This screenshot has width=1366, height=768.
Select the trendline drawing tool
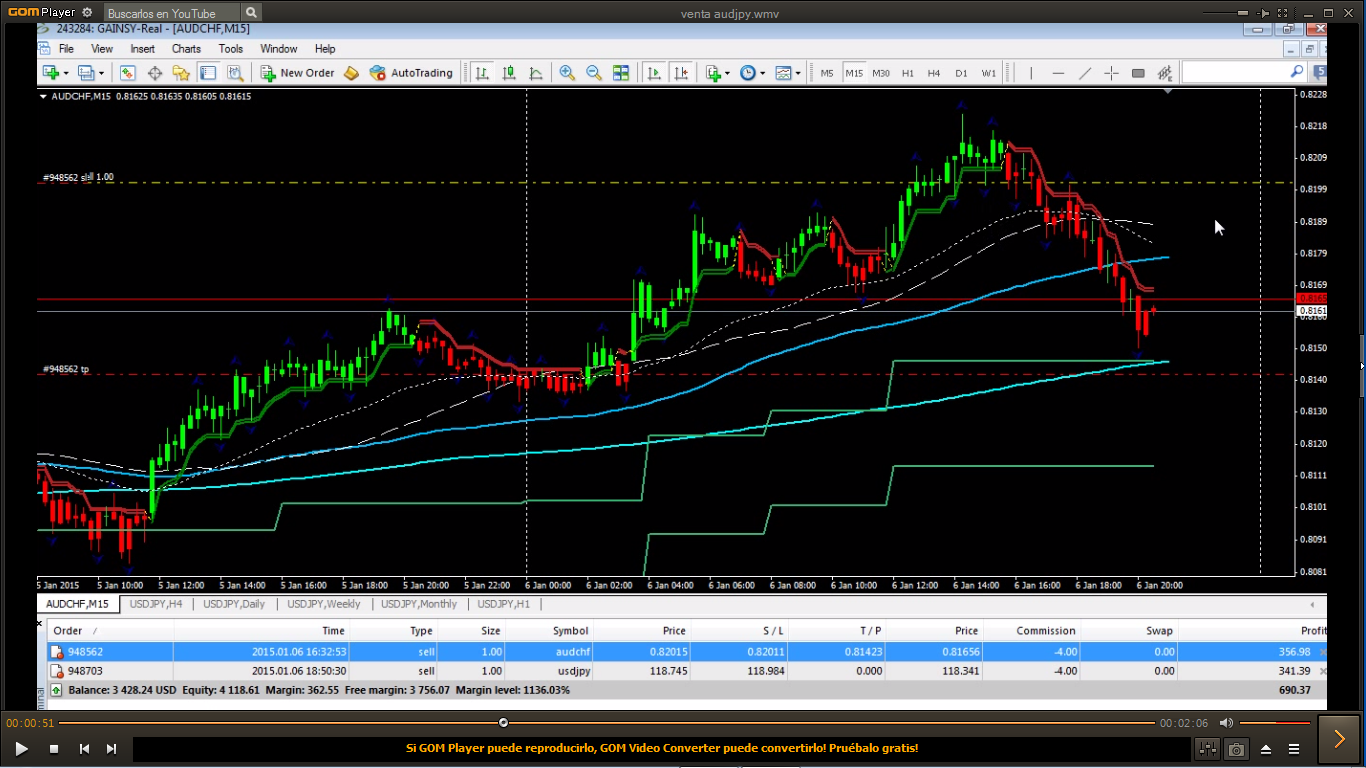(1085, 73)
